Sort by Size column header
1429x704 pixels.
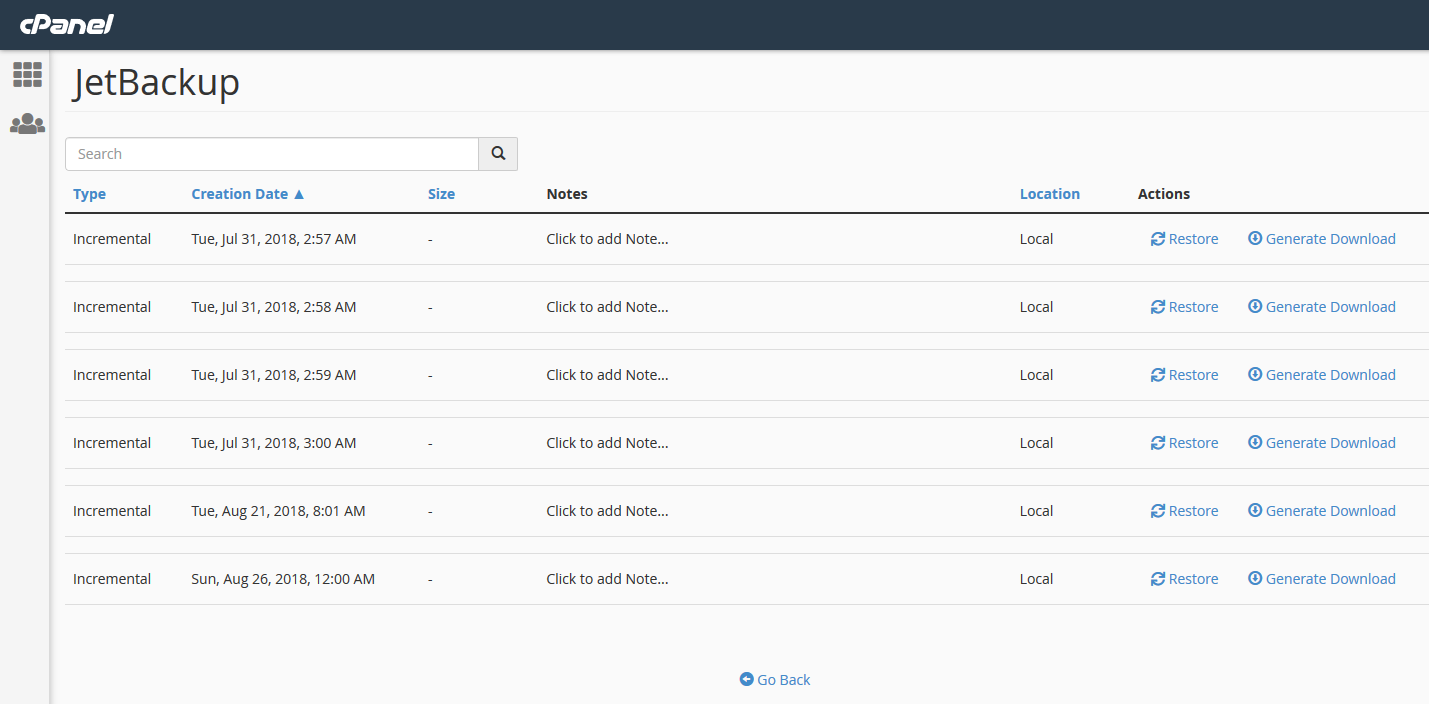(441, 194)
